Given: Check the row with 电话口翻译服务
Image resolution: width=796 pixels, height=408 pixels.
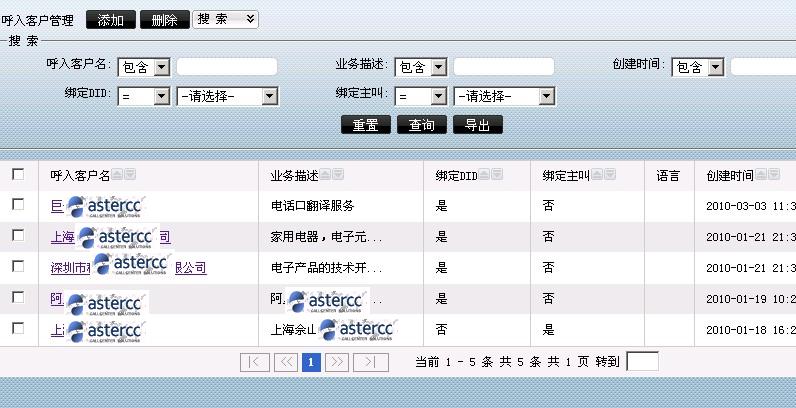Looking at the screenshot, I should pos(18,205).
